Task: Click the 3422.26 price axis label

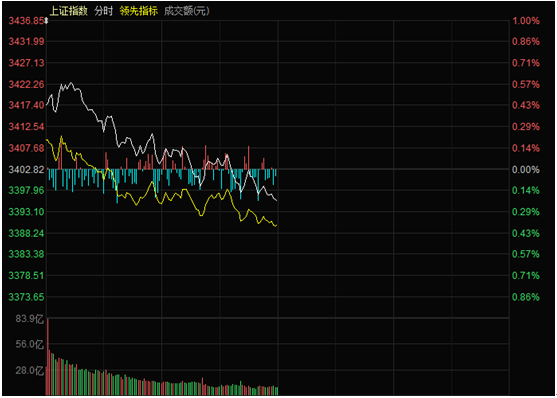Action: click(27, 85)
